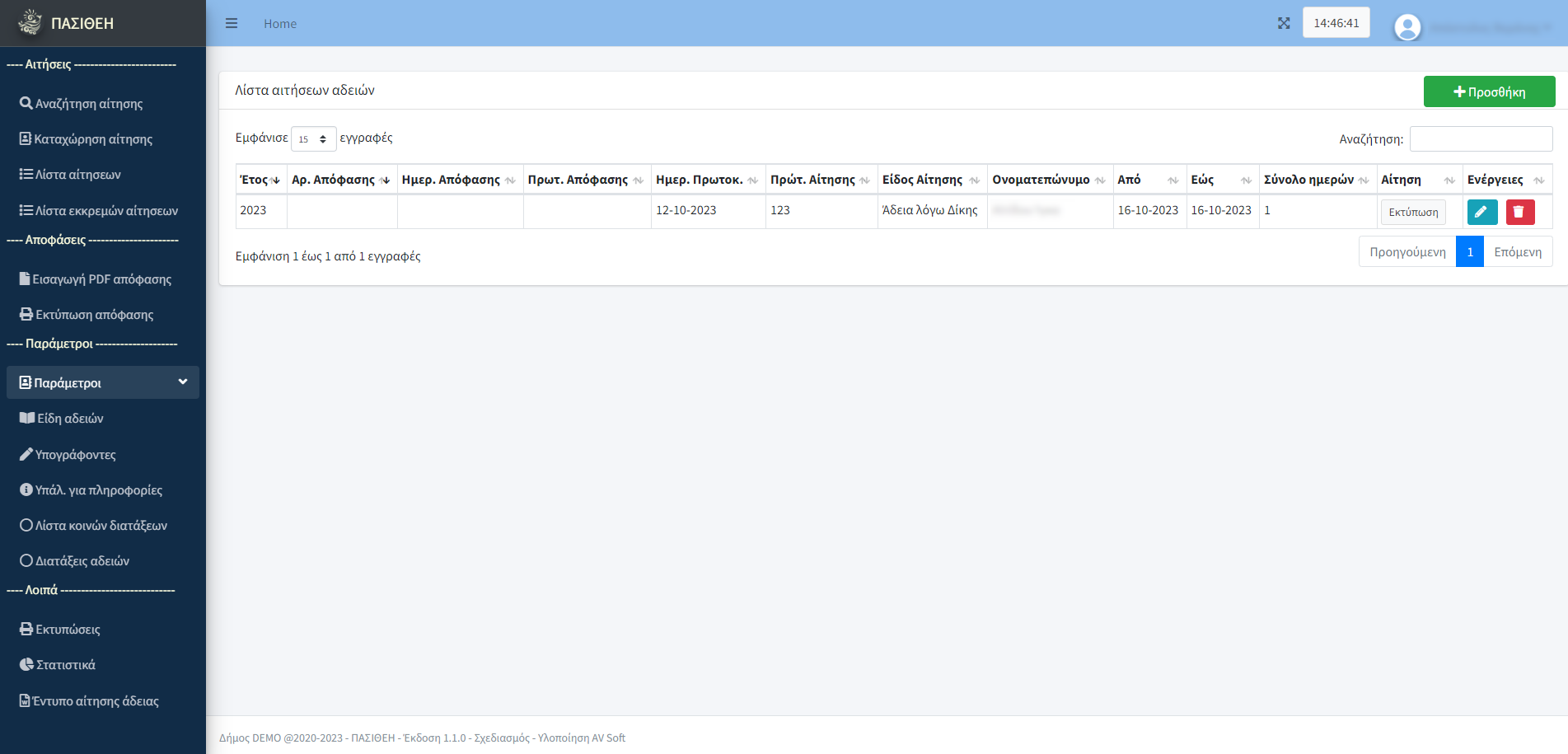1568x754 pixels.
Task: Open Αναζήτηση αίτησης menu item
Action: (x=103, y=103)
